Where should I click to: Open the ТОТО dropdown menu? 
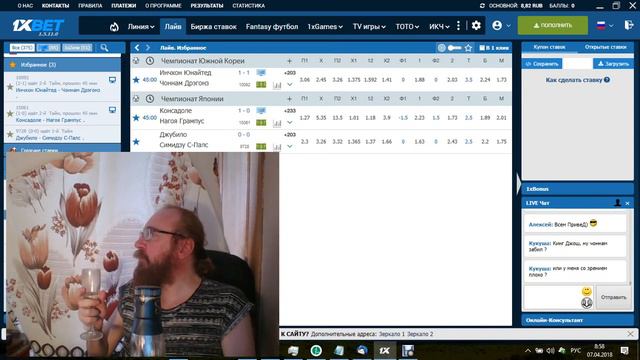pos(407,27)
